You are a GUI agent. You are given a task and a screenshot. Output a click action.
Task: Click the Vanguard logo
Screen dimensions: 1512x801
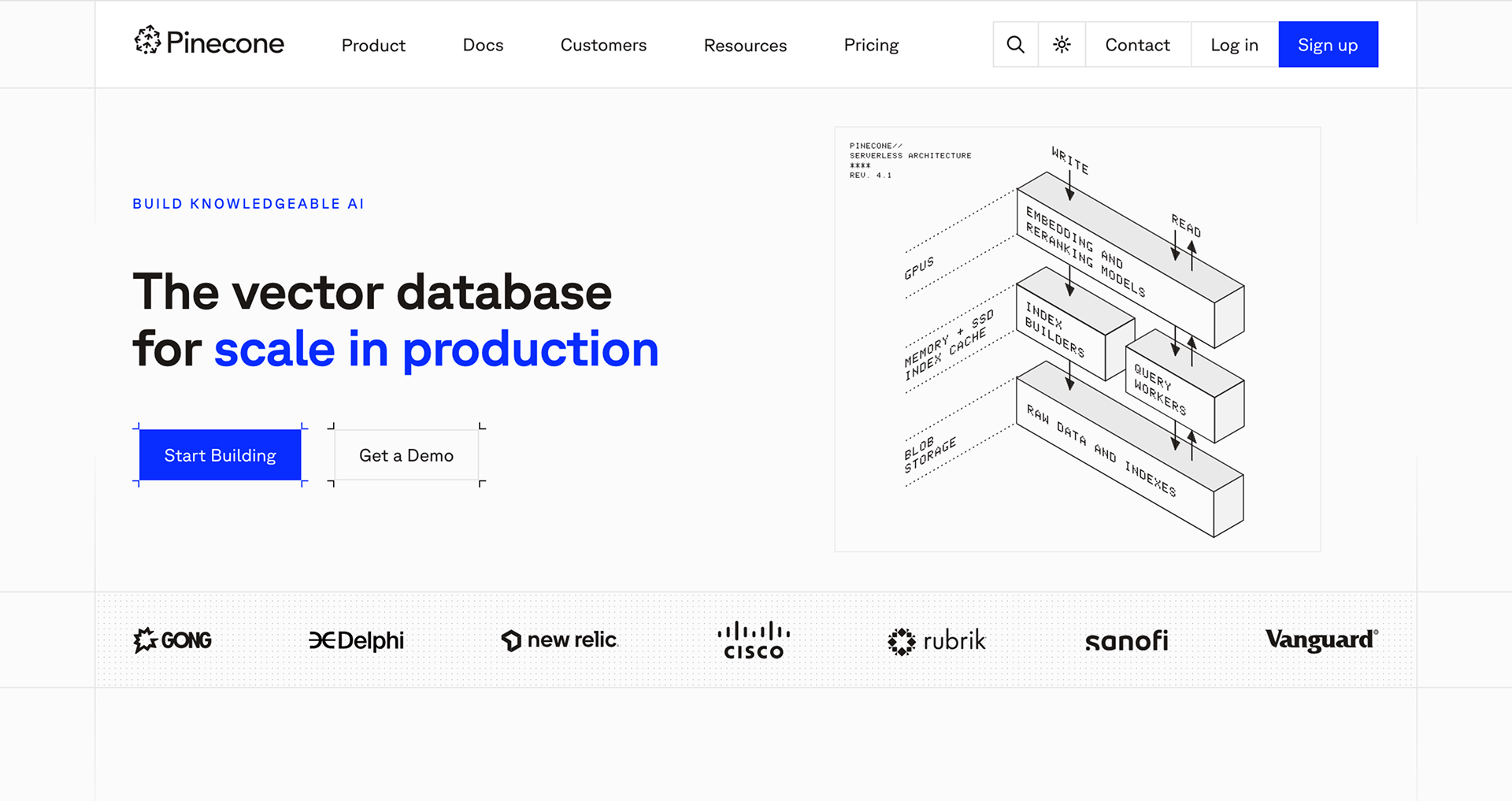[x=1322, y=640]
